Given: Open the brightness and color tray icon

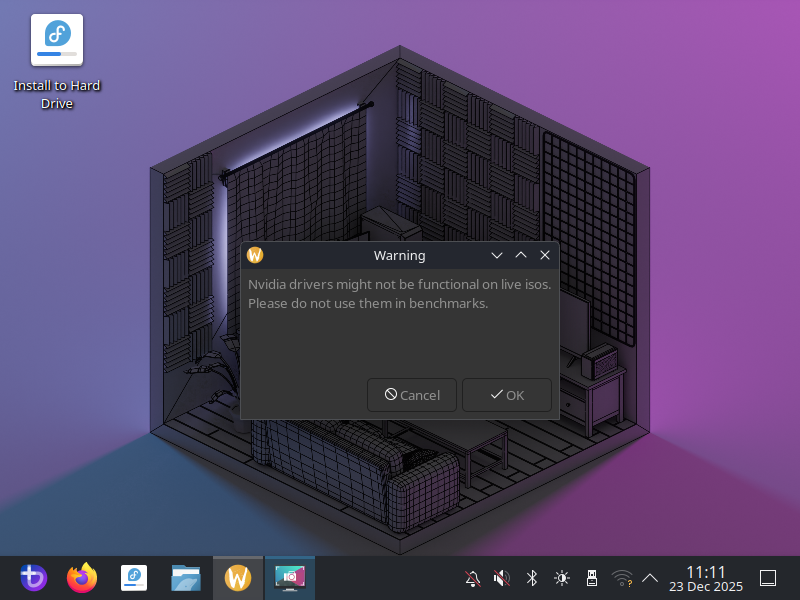Looking at the screenshot, I should pyautogui.click(x=562, y=579).
